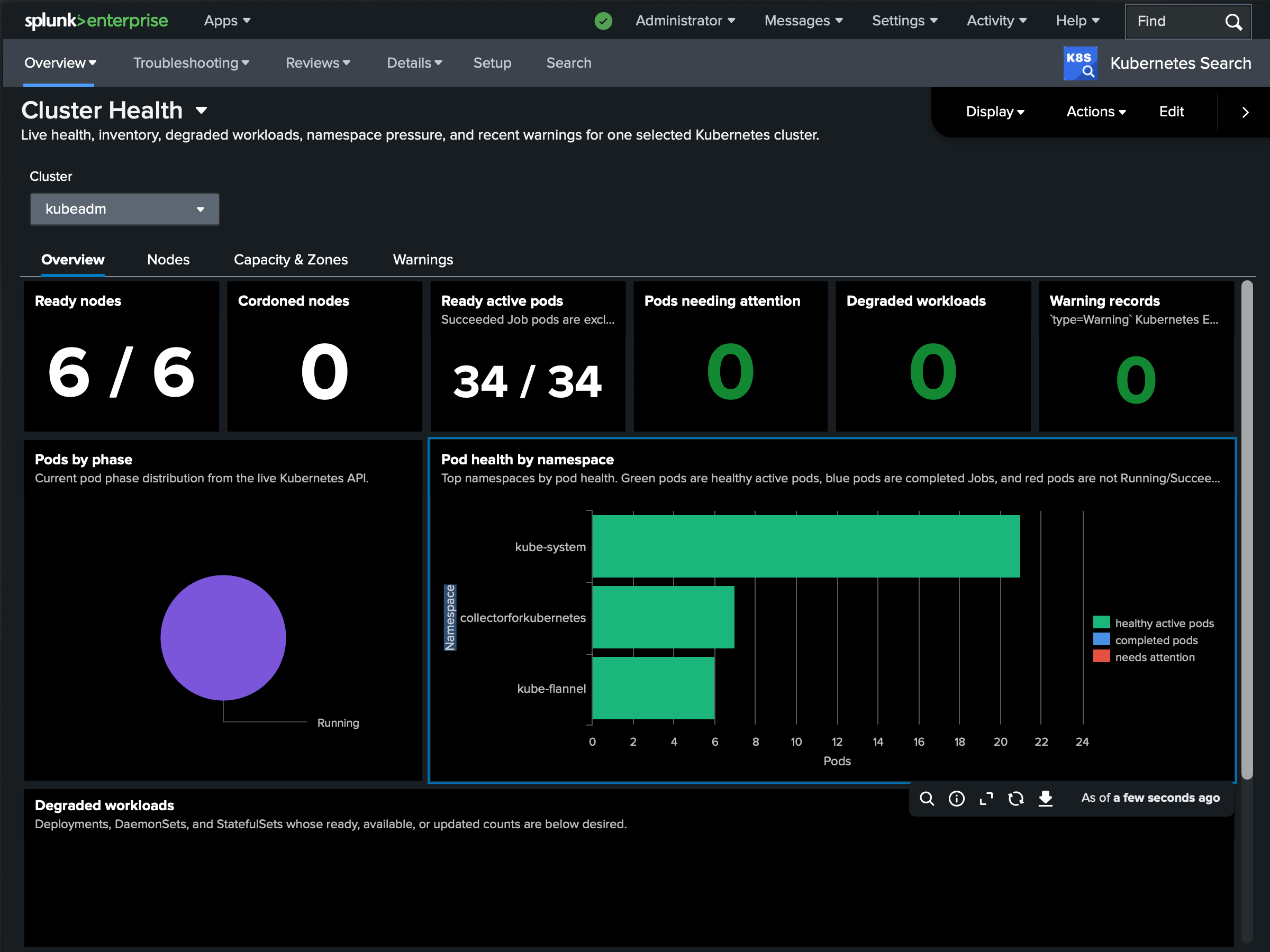Image resolution: width=1270 pixels, height=952 pixels.
Task: Click the dashboard vertical scrollbar
Action: click(1247, 529)
